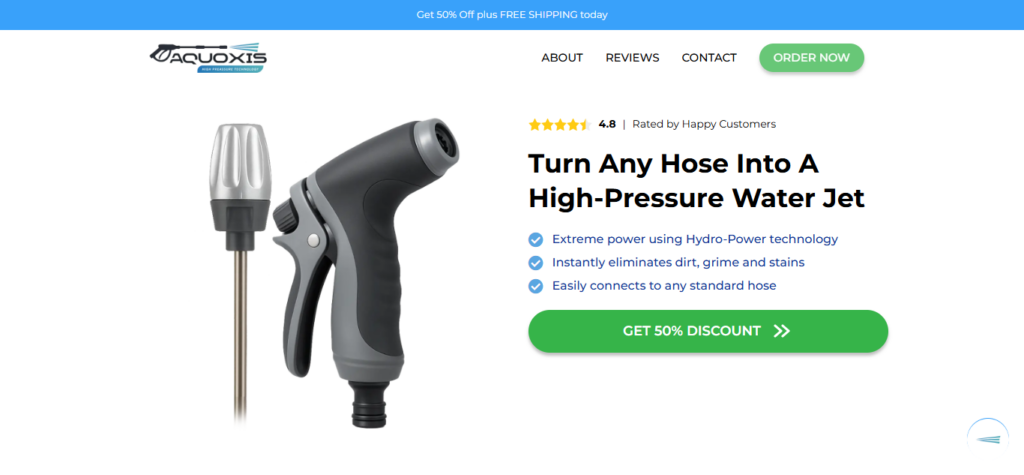Image resolution: width=1024 pixels, height=475 pixels.
Task: Click the Easily connects to any standard hose text
Action: pos(664,286)
